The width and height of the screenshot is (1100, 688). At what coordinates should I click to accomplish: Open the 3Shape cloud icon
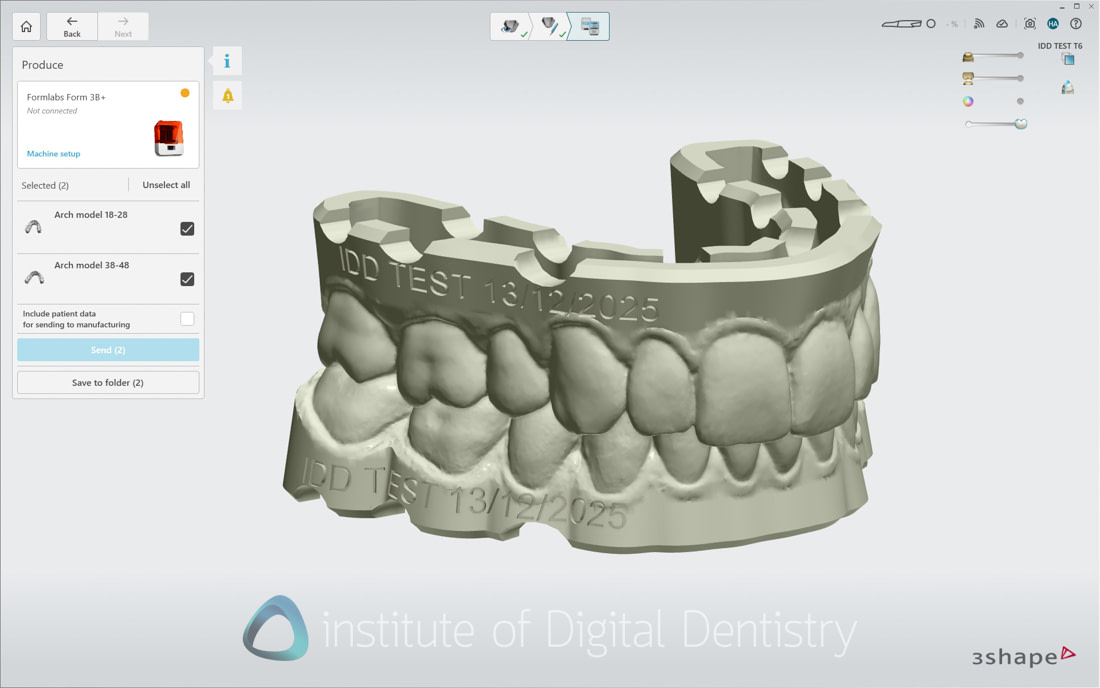(x=1003, y=23)
